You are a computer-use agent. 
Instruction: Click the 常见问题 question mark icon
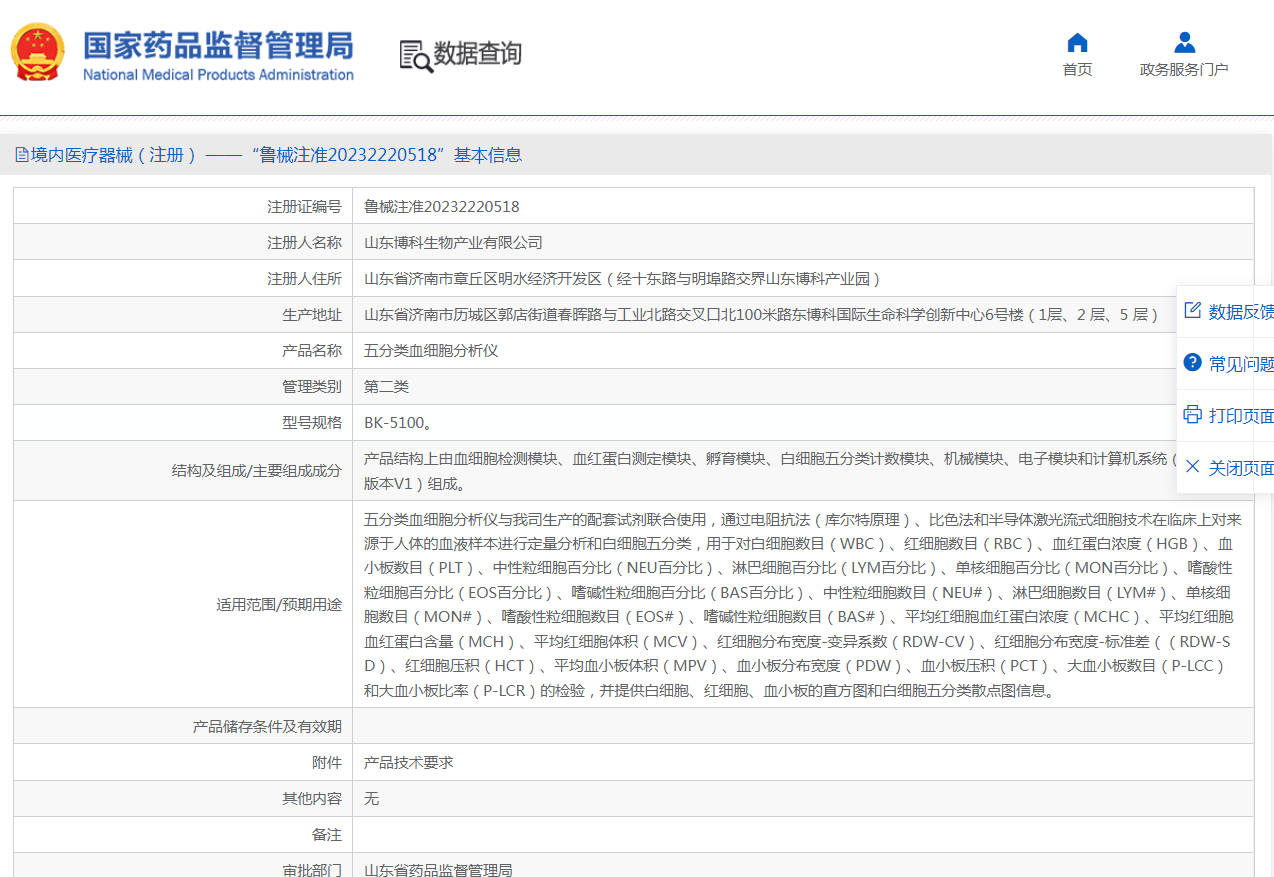(x=1192, y=363)
